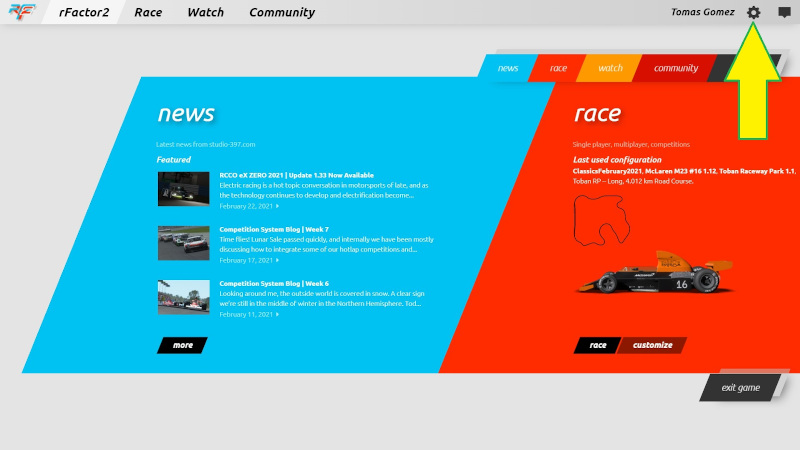Click 'Single player, multiplayer, competitions' text
This screenshot has height=450, width=800.
(x=631, y=144)
